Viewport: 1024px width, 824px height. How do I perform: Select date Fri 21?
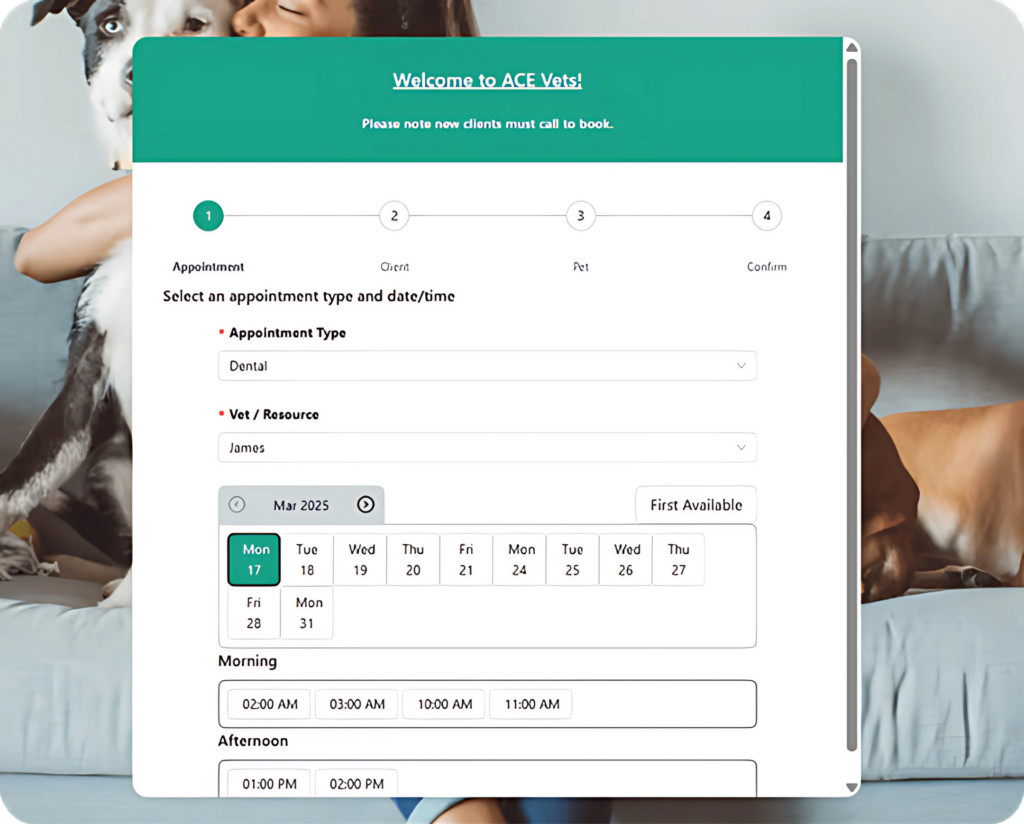pyautogui.click(x=466, y=560)
